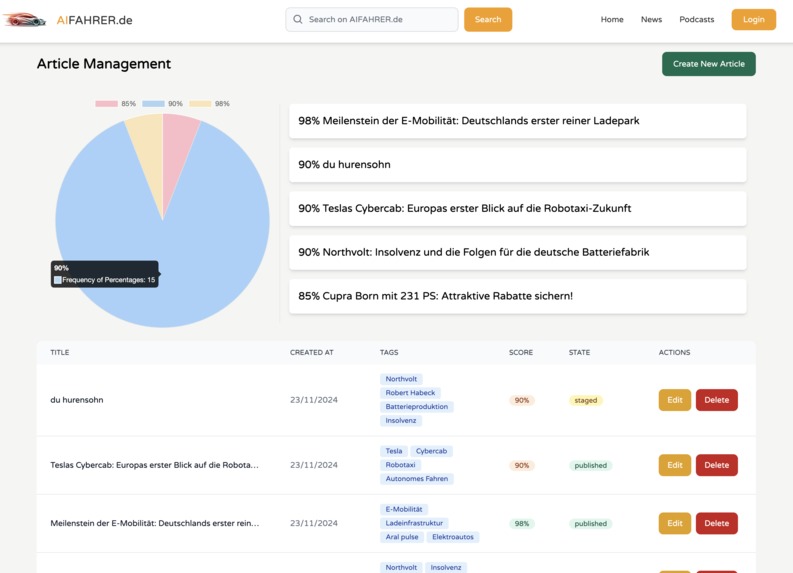The image size is (793, 573).
Task: Toggle the 98% legend swatch
Action: [x=200, y=104]
